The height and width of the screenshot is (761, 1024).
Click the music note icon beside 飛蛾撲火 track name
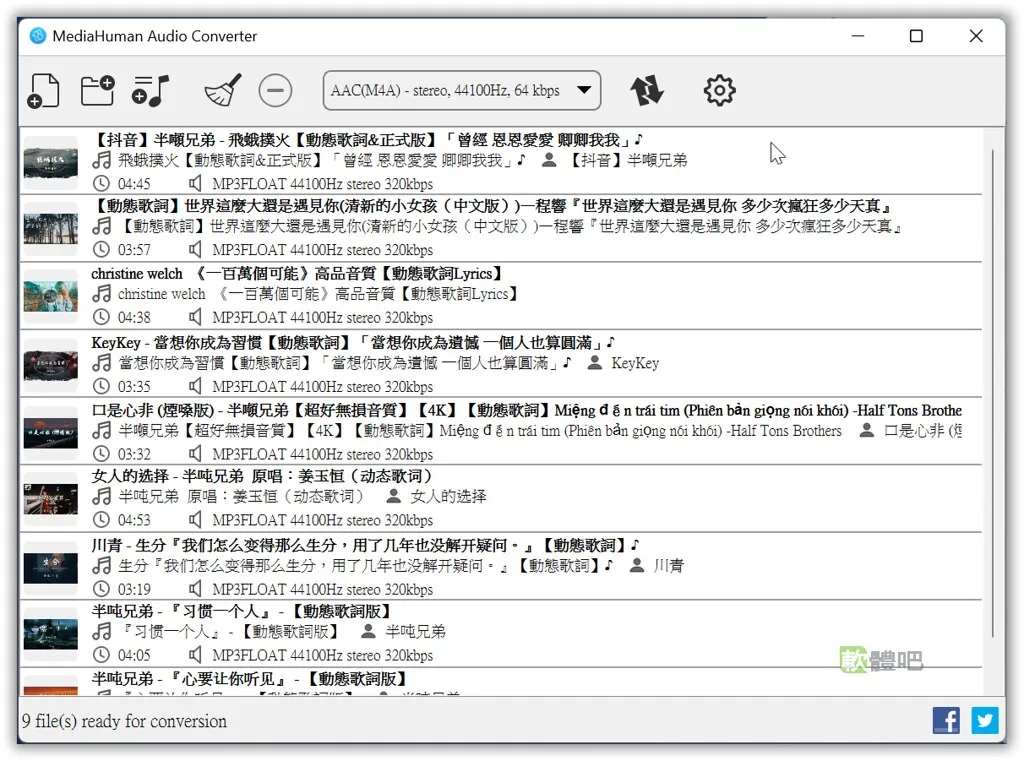(101, 159)
